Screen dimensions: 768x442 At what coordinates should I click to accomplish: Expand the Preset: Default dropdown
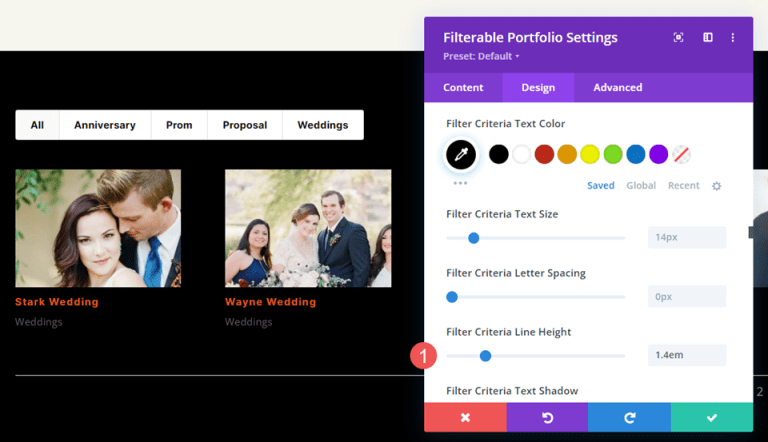481,56
